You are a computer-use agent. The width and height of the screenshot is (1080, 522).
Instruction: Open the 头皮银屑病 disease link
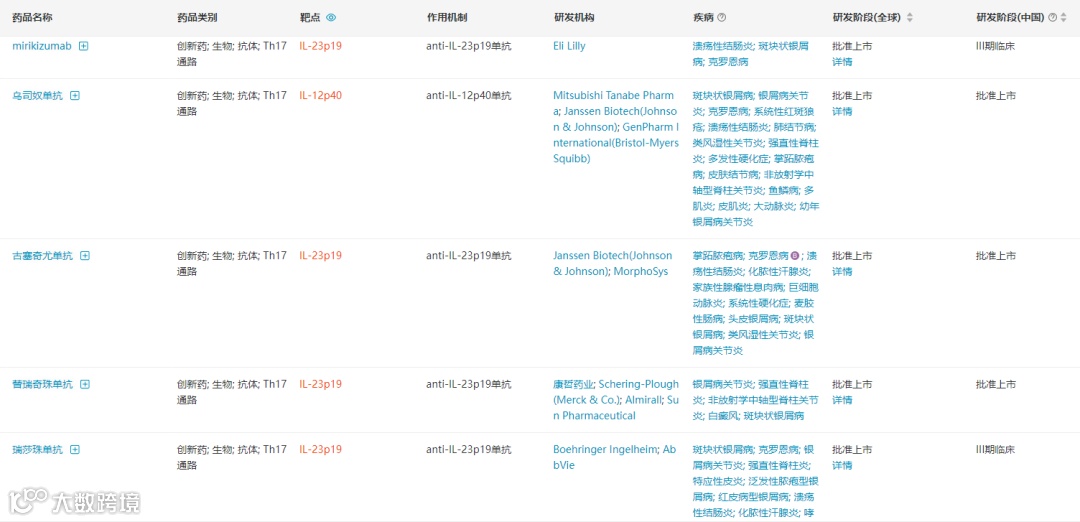(x=752, y=319)
